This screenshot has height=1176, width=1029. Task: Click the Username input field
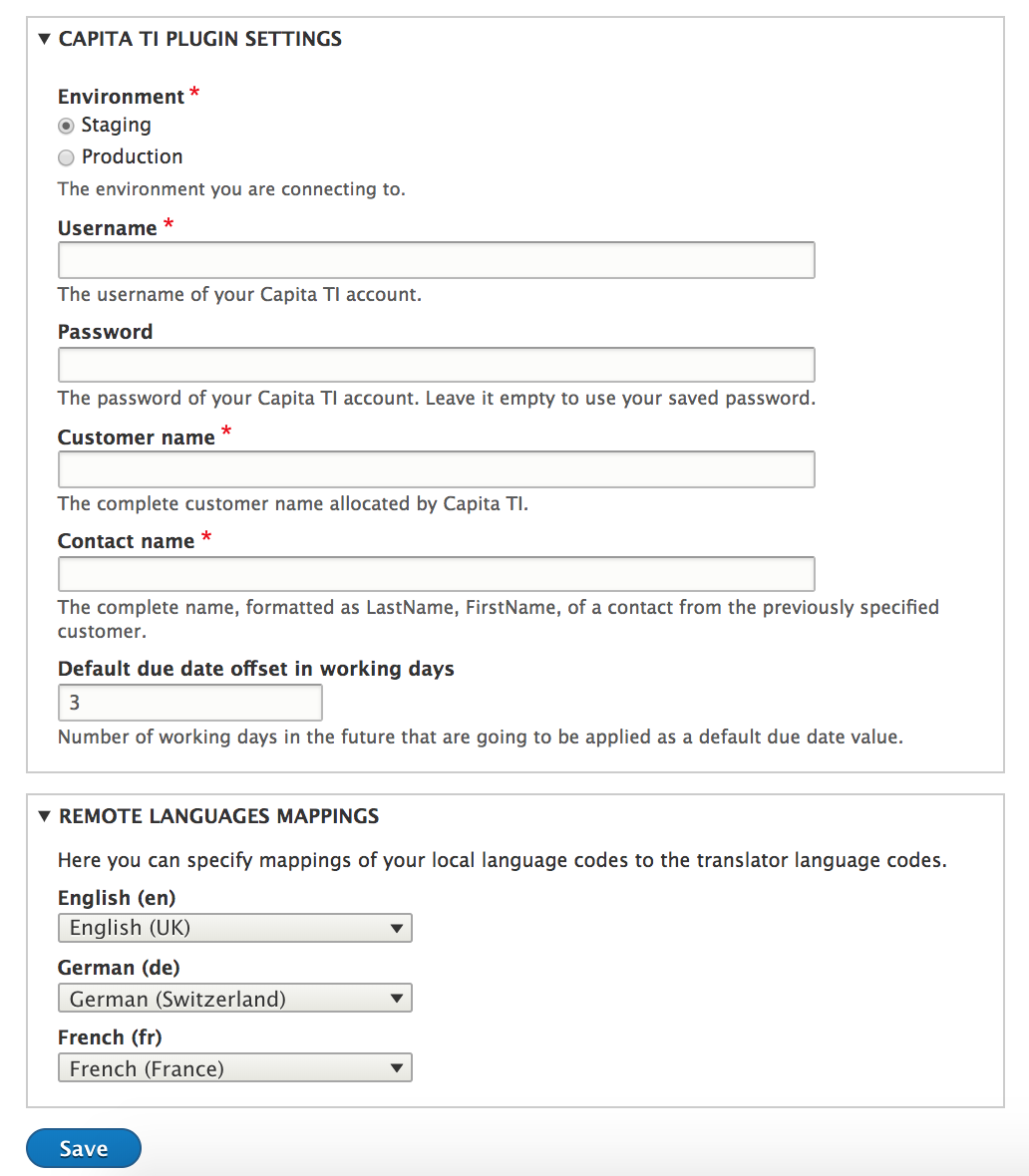click(x=436, y=260)
